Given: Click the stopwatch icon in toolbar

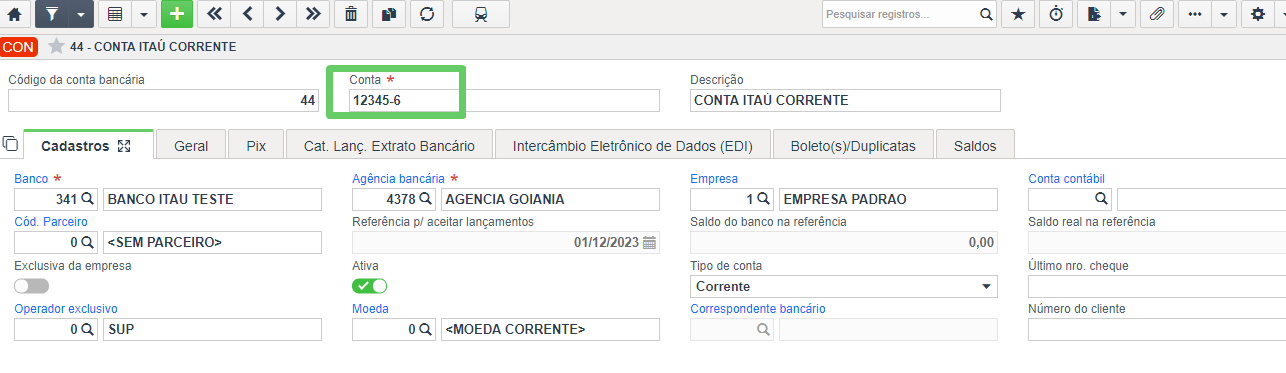Looking at the screenshot, I should (x=1056, y=14).
